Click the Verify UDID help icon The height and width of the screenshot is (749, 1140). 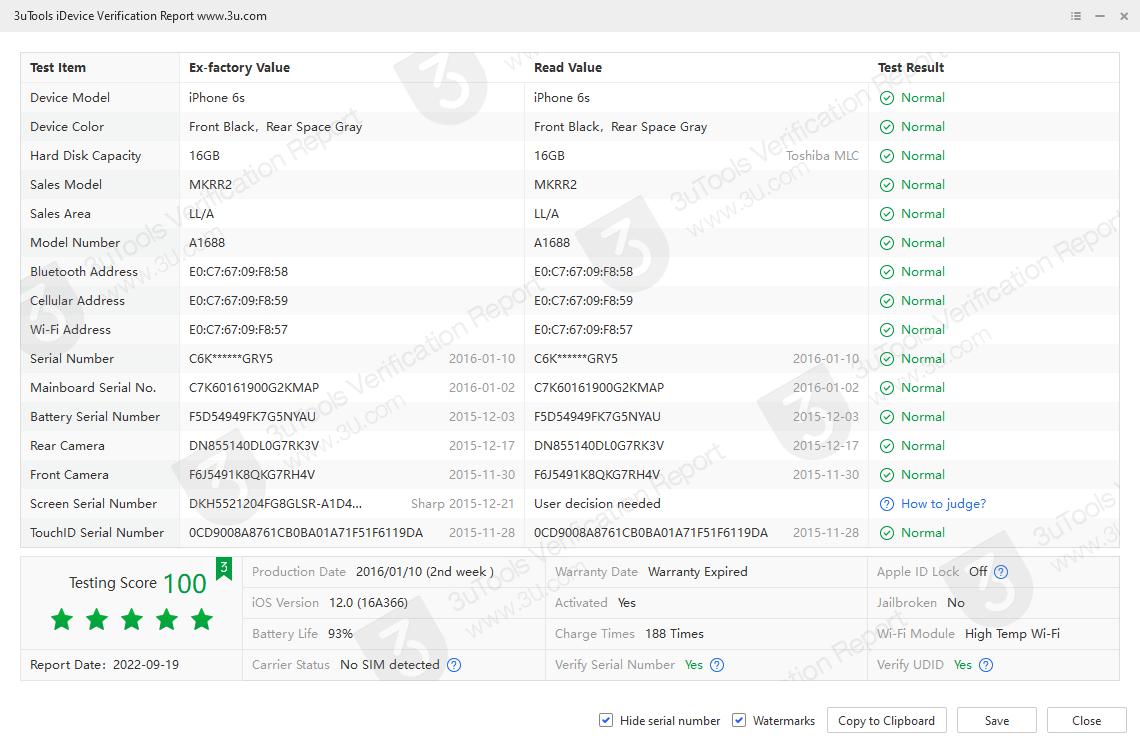[x=986, y=665]
